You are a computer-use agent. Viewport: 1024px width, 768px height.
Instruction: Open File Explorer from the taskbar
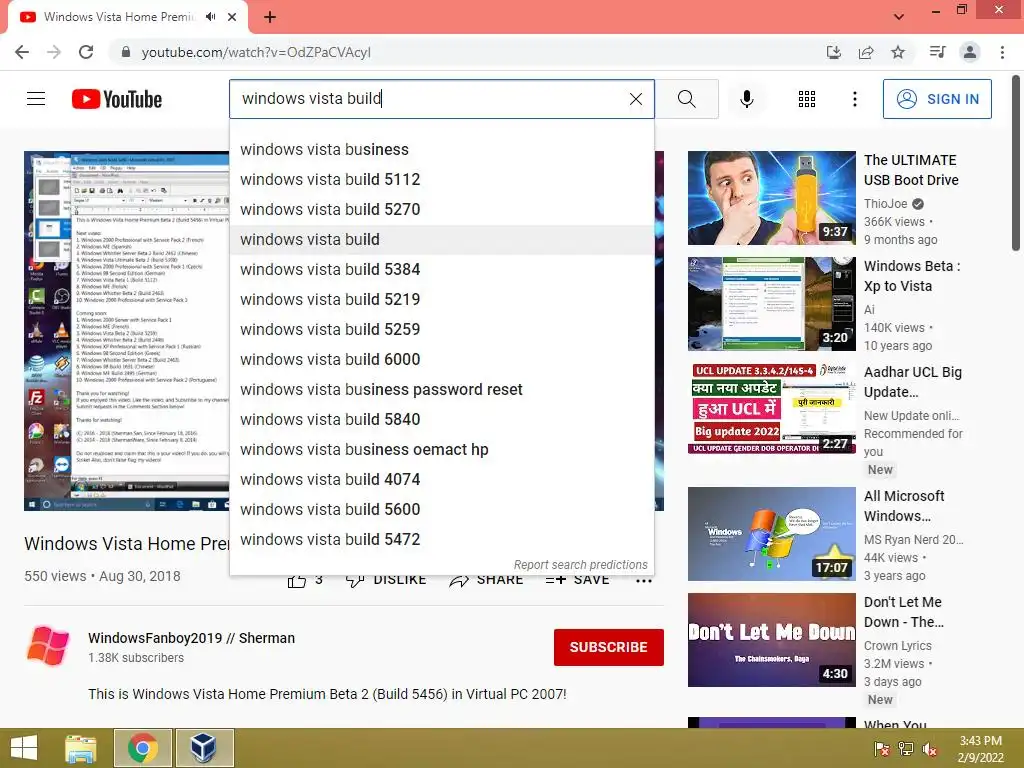tap(81, 748)
